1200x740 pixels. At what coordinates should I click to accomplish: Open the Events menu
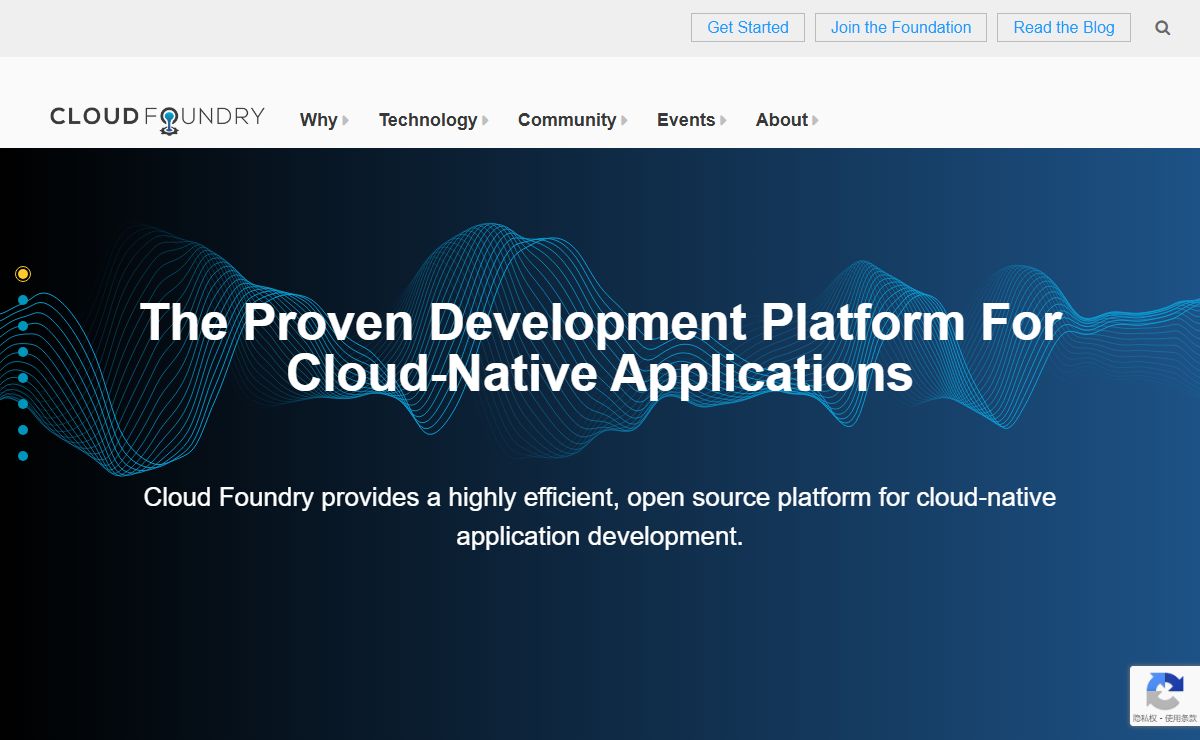click(x=686, y=120)
